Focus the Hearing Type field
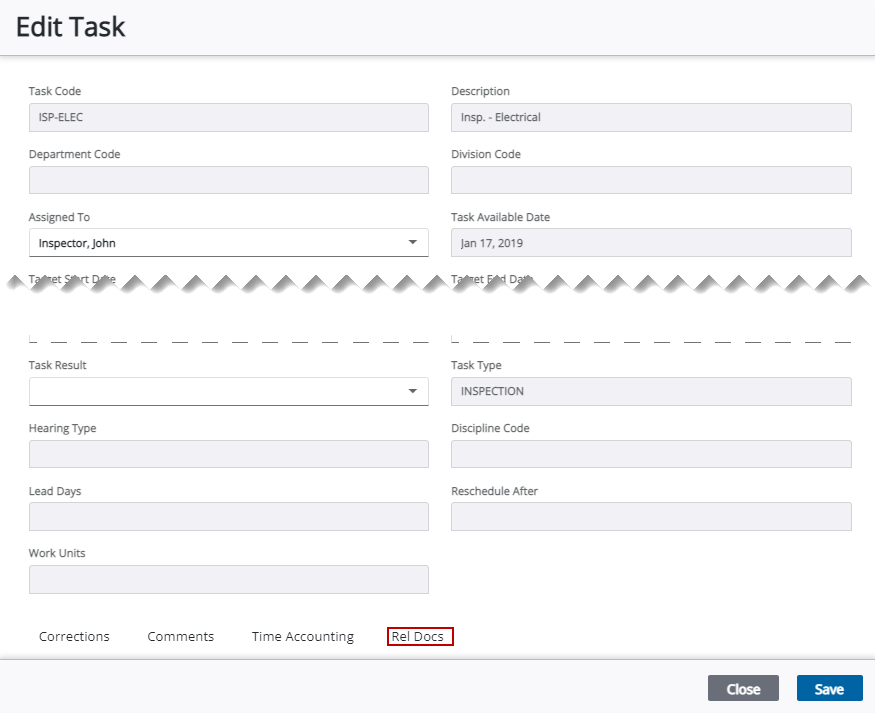The height and width of the screenshot is (713, 875). [x=228, y=454]
